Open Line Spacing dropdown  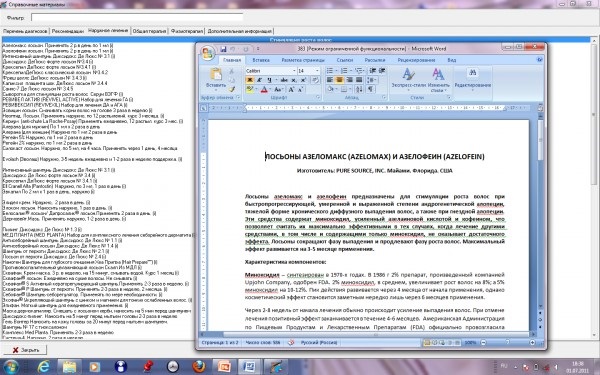click(371, 80)
